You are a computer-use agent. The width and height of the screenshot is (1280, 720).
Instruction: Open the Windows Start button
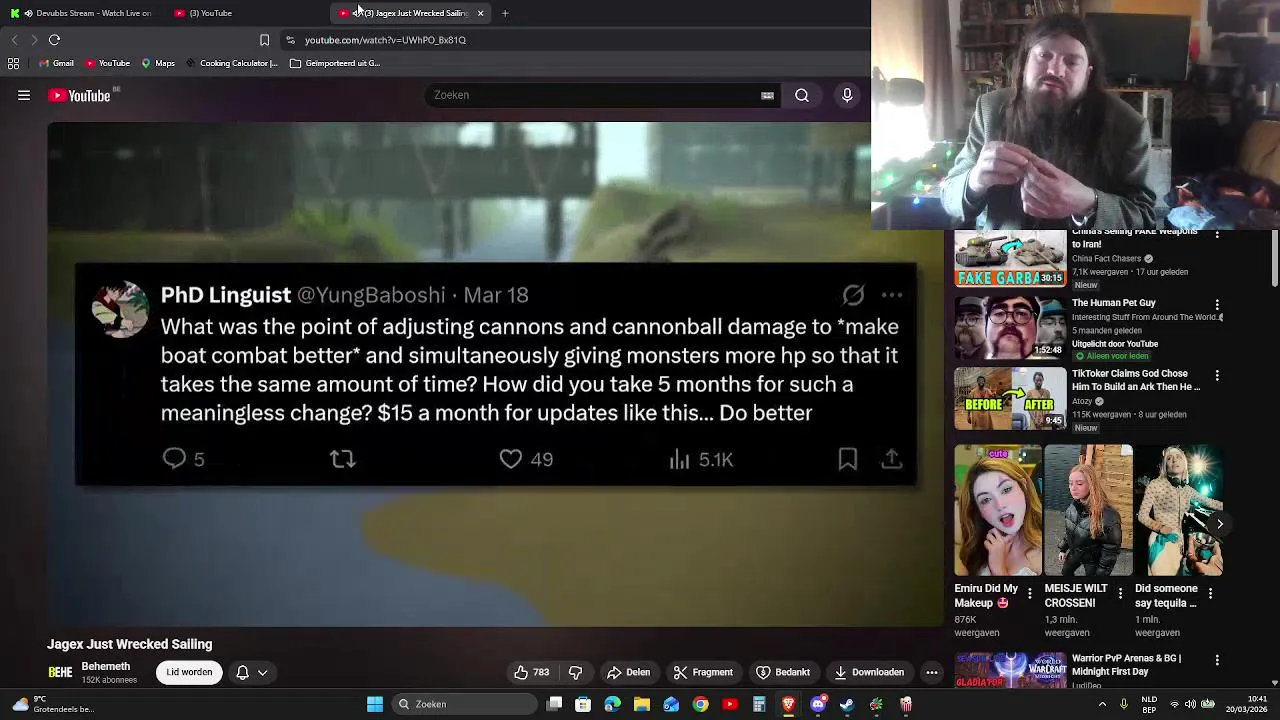tap(375, 704)
